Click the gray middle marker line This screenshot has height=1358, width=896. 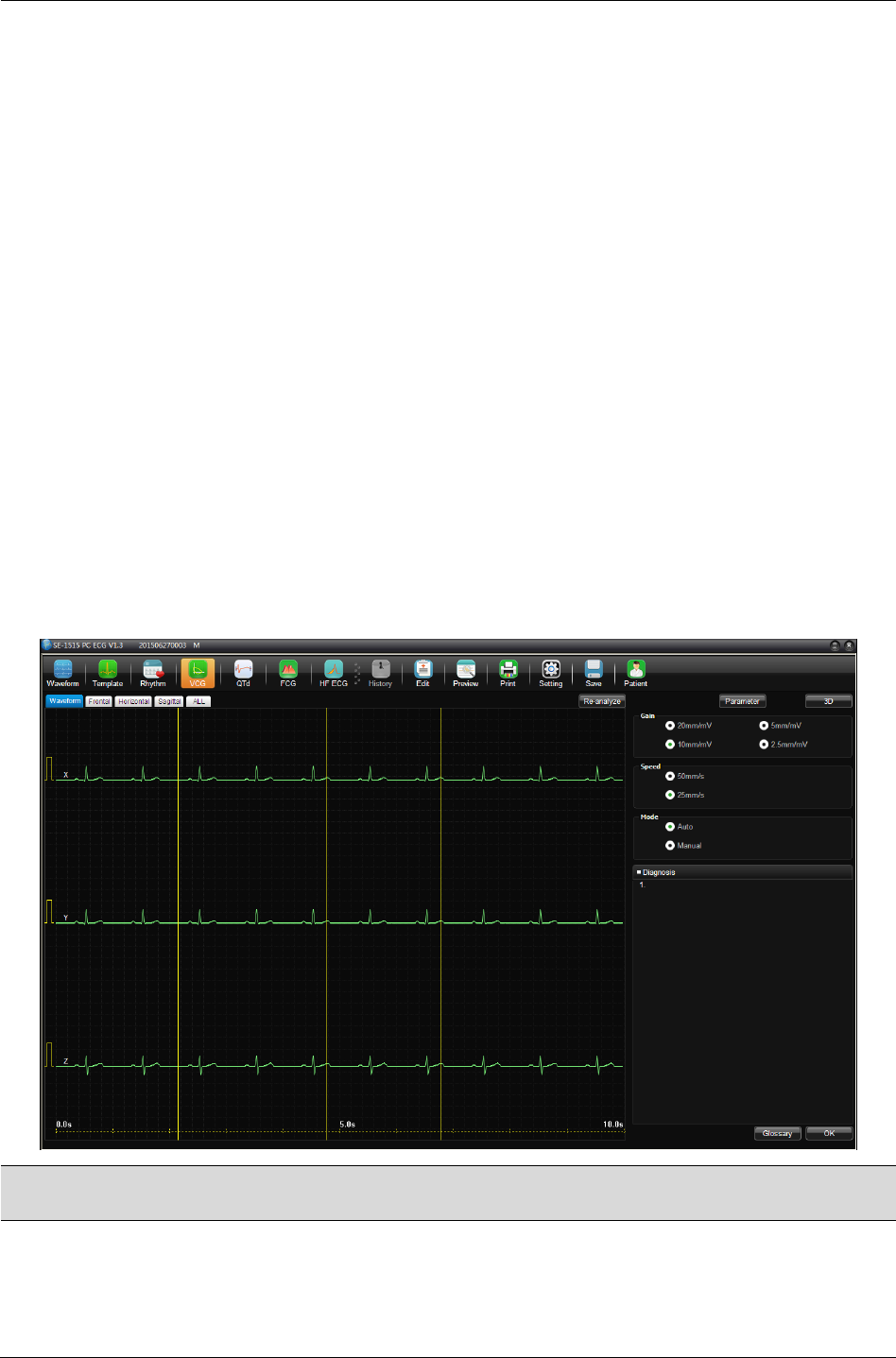pos(326,923)
